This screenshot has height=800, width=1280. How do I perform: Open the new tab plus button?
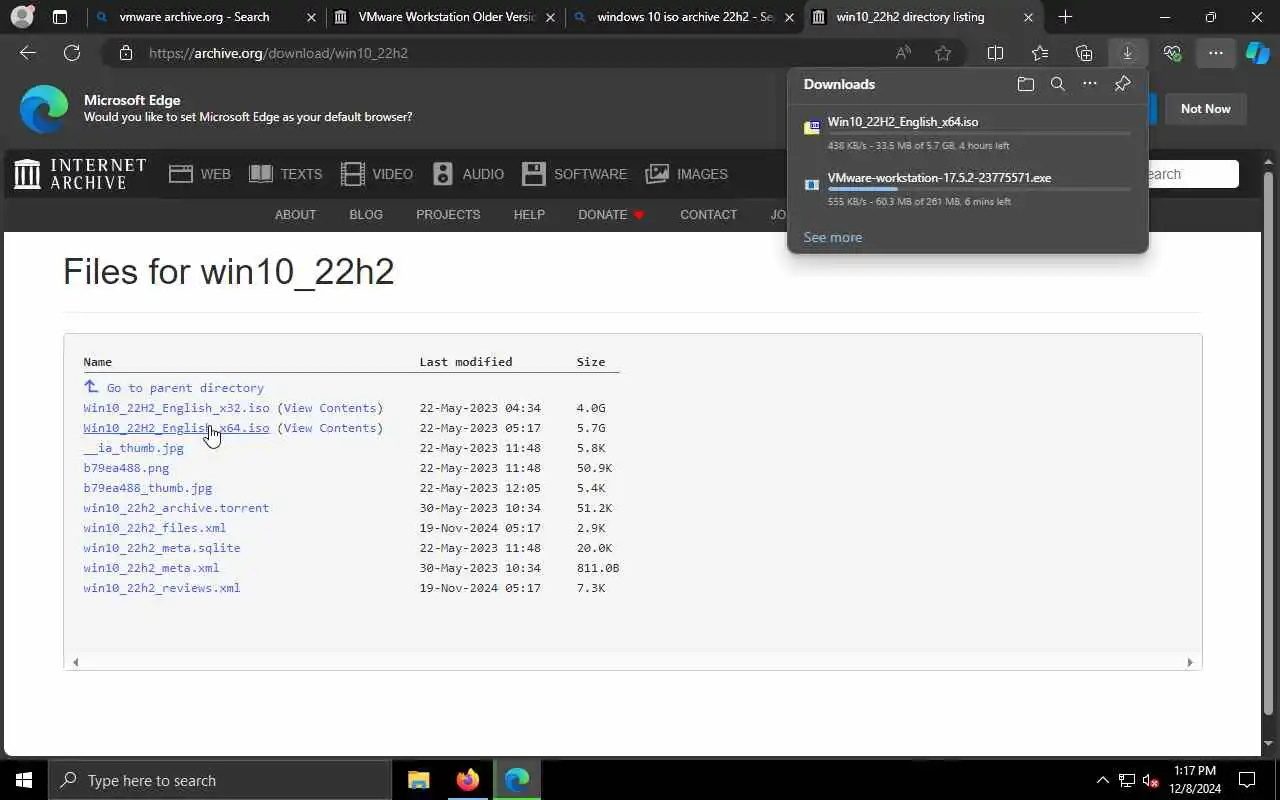(x=1065, y=17)
